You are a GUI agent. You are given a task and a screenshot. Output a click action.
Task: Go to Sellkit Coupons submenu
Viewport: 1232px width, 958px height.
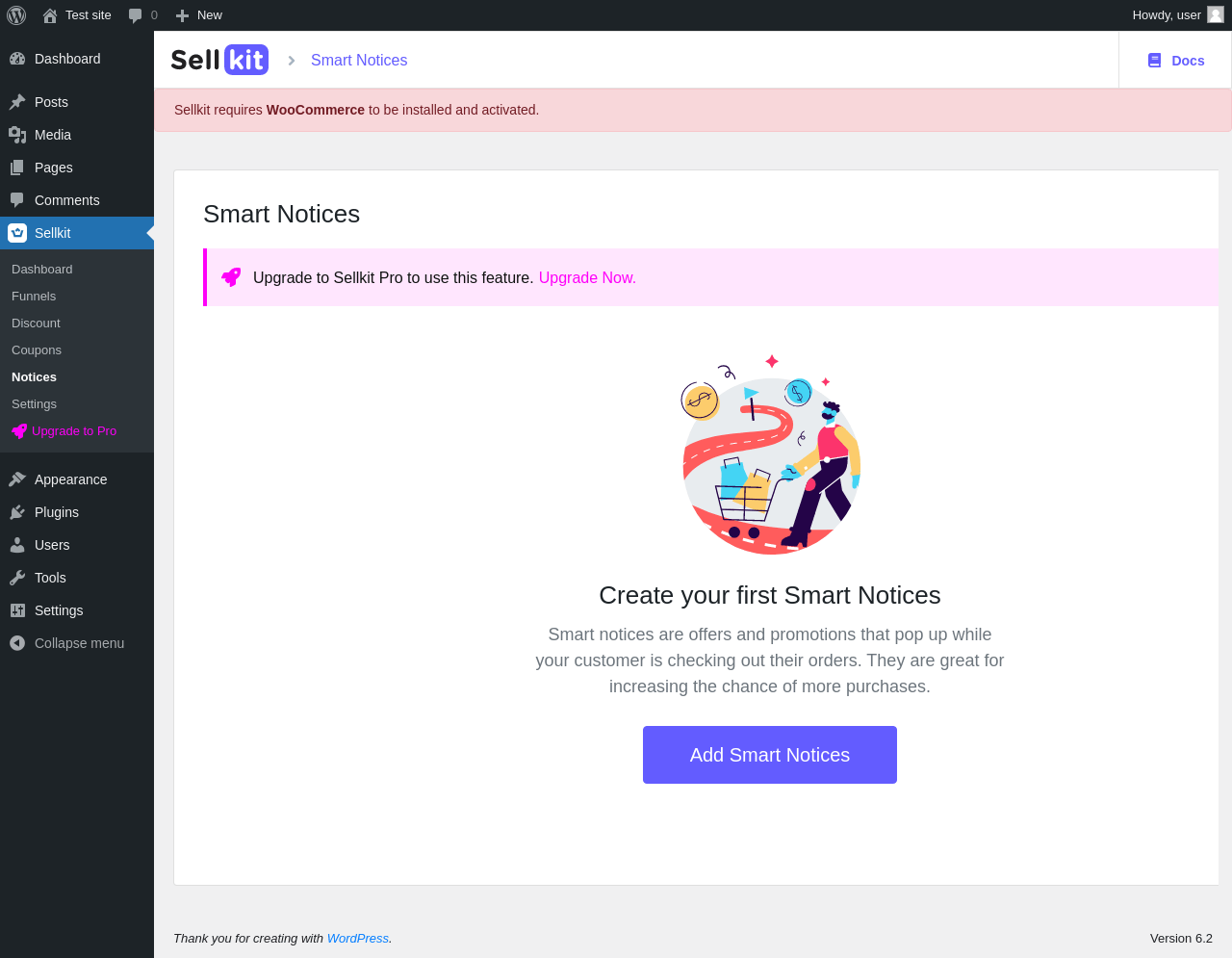pyautogui.click(x=37, y=350)
